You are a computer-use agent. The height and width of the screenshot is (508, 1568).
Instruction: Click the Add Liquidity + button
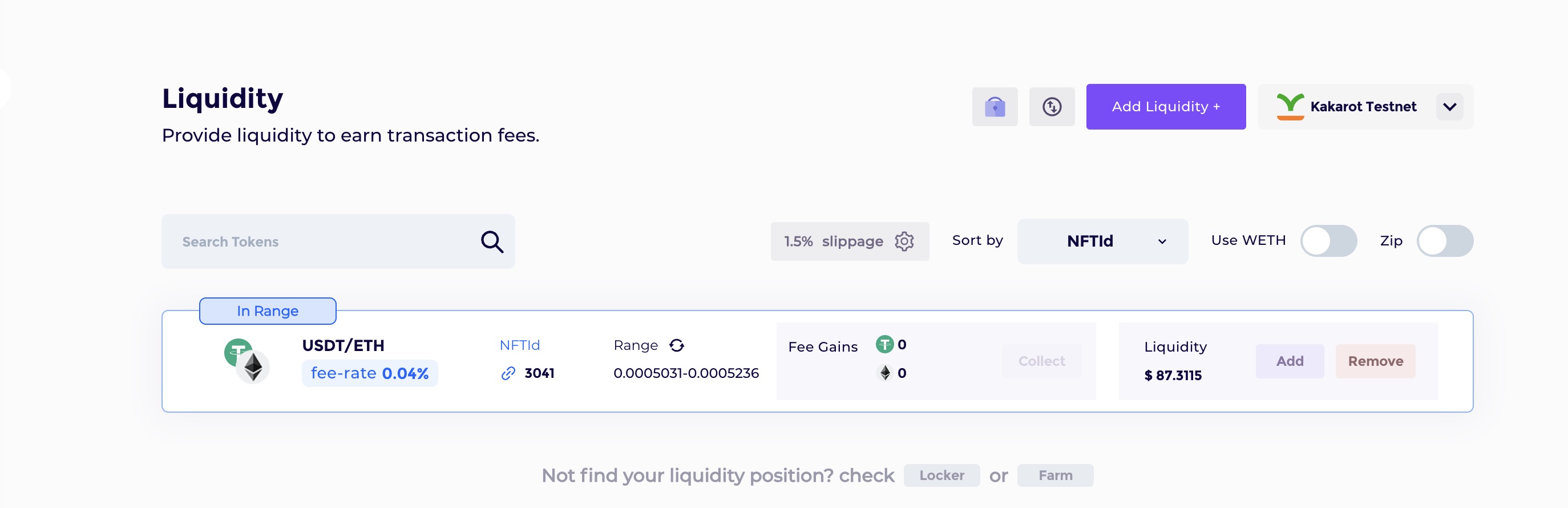tap(1166, 107)
